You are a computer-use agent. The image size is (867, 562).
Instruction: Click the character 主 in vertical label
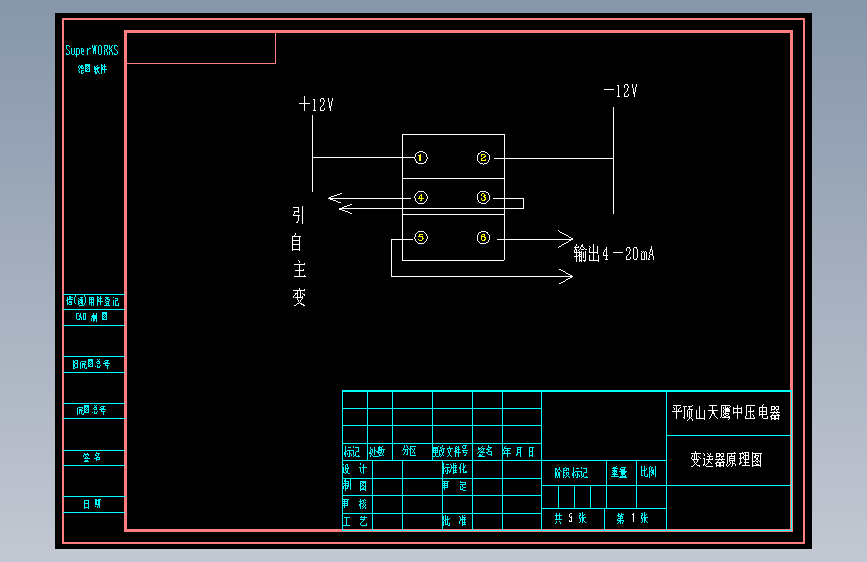299,269
